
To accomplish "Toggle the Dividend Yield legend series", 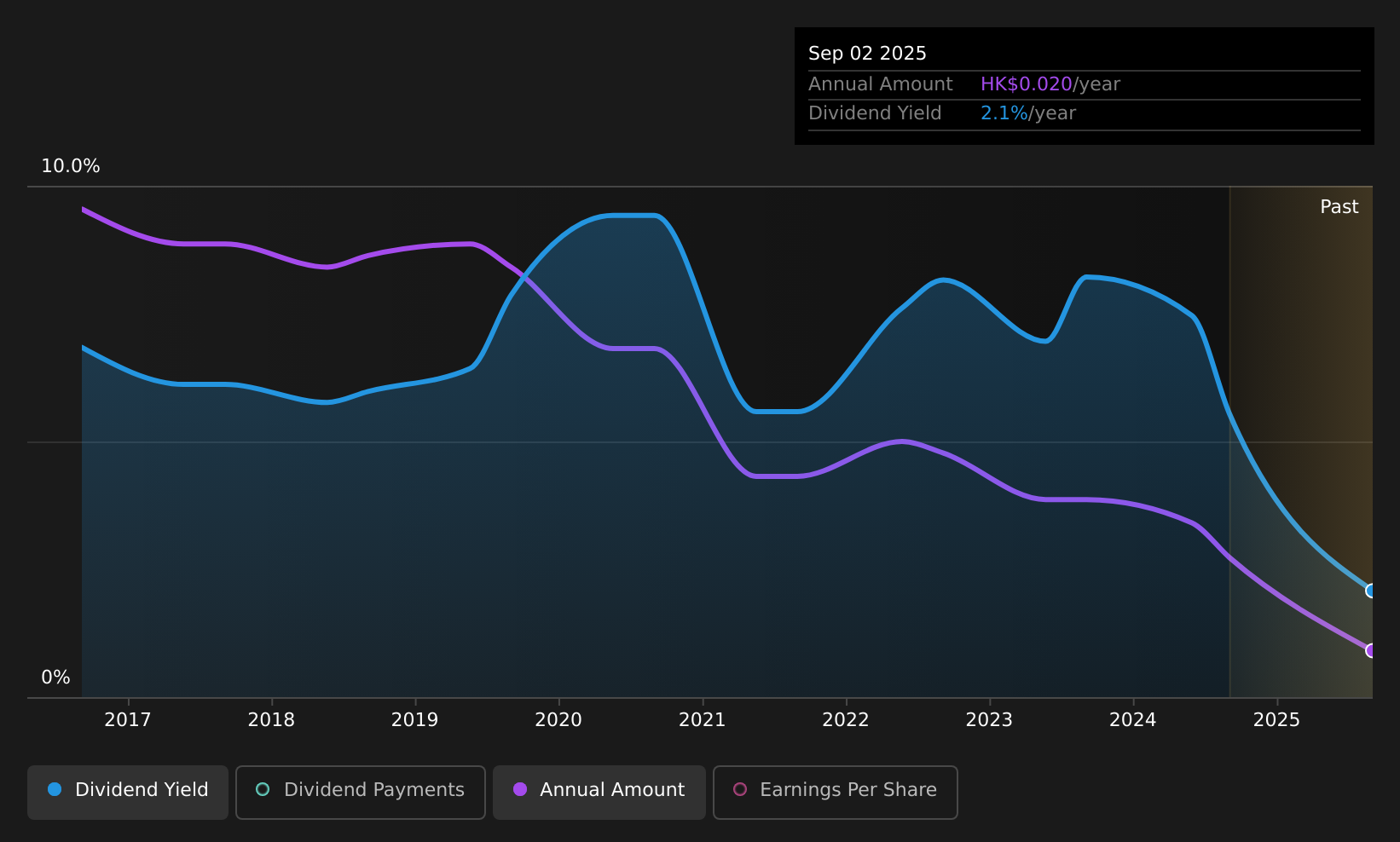I will [x=128, y=792].
